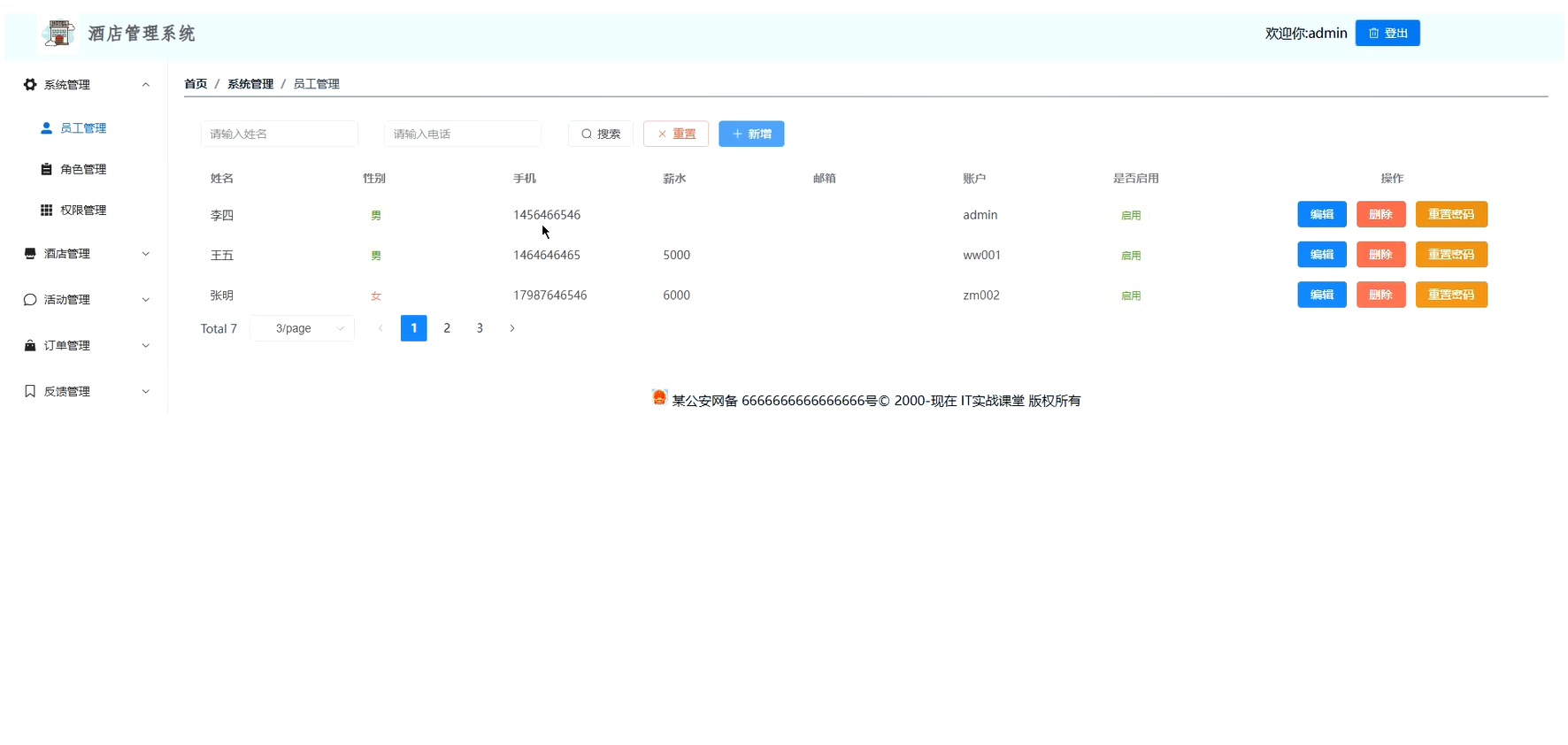Select page 1 in pagination
The height and width of the screenshot is (745, 1568).
pyautogui.click(x=414, y=328)
